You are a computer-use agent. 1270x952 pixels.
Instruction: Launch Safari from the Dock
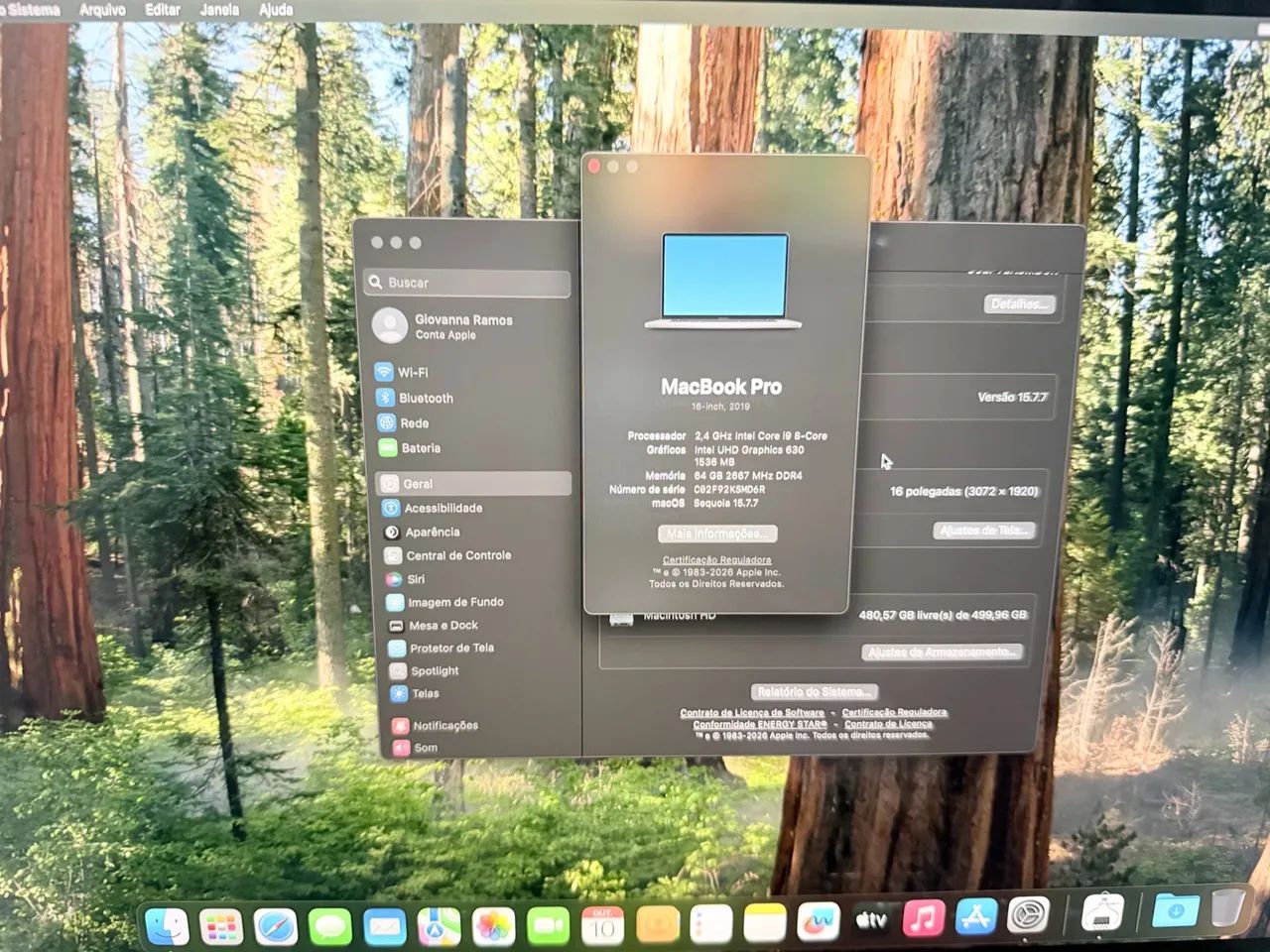tap(276, 927)
